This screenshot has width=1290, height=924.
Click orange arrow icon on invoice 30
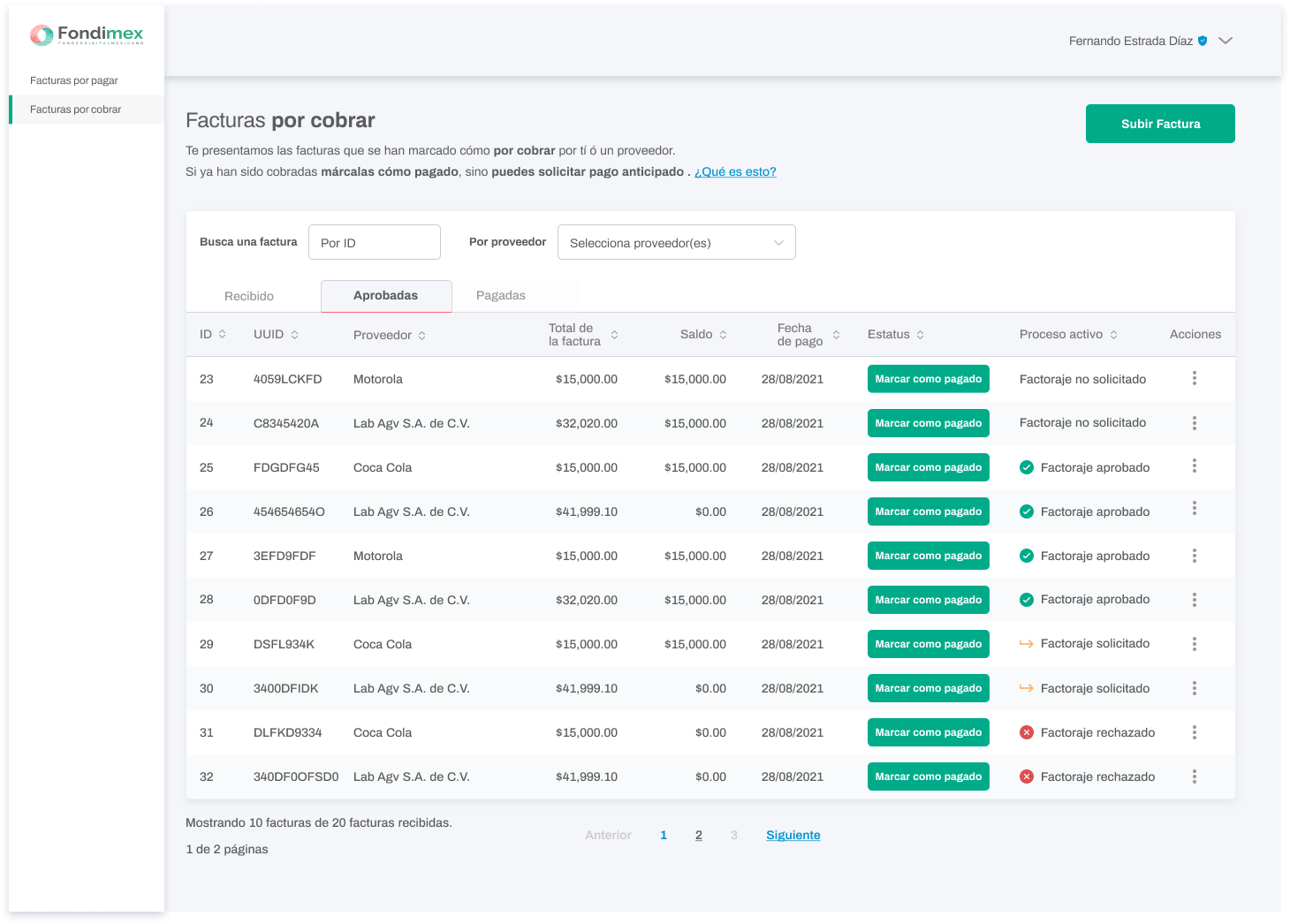click(1027, 688)
